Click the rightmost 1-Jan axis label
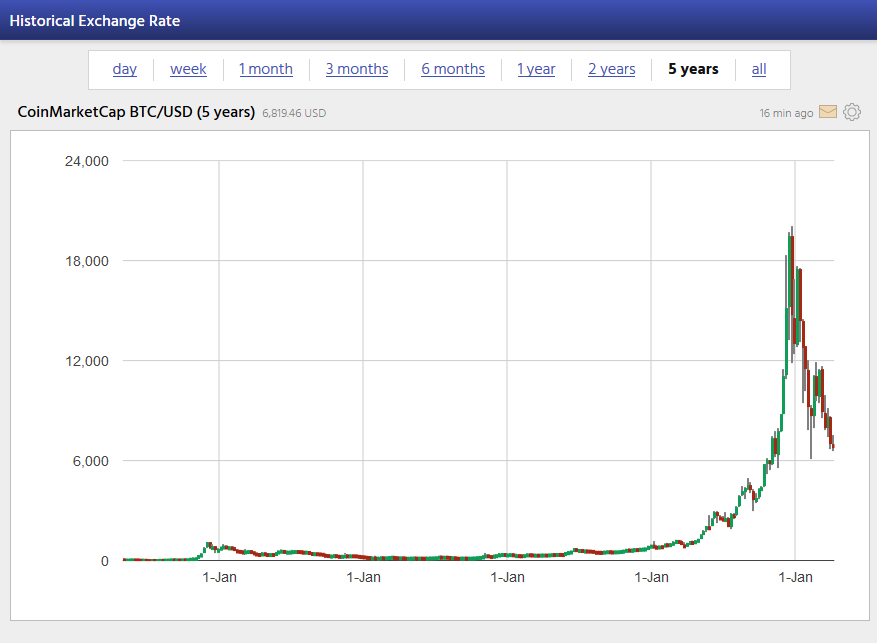The image size is (877, 643). (795, 577)
